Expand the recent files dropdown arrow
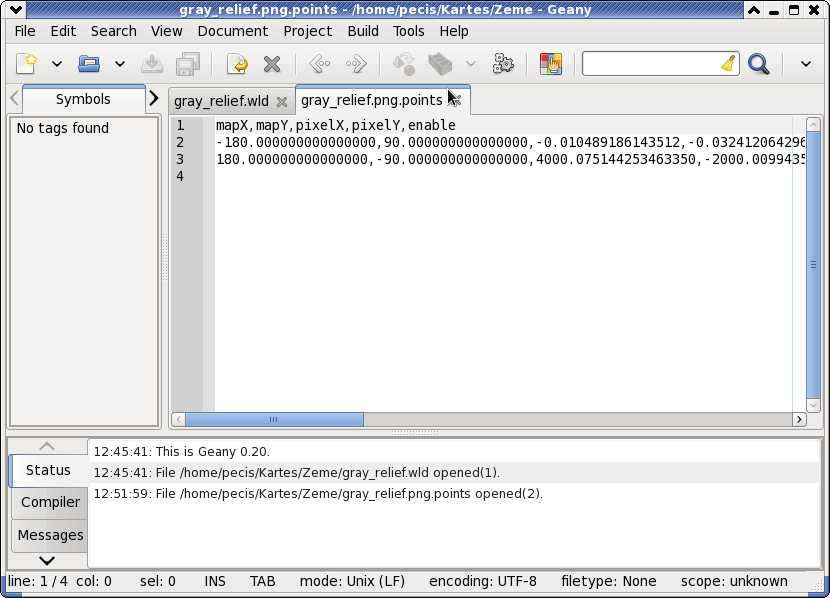 pyautogui.click(x=120, y=65)
